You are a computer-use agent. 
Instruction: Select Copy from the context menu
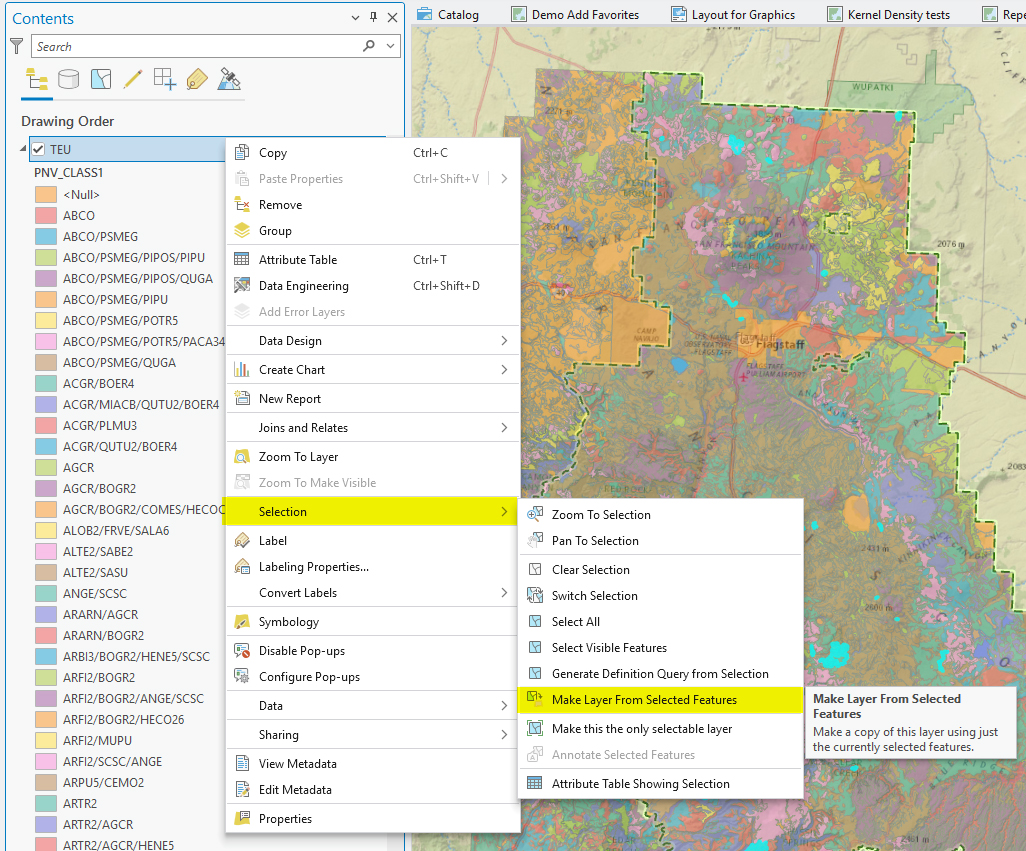373,152
